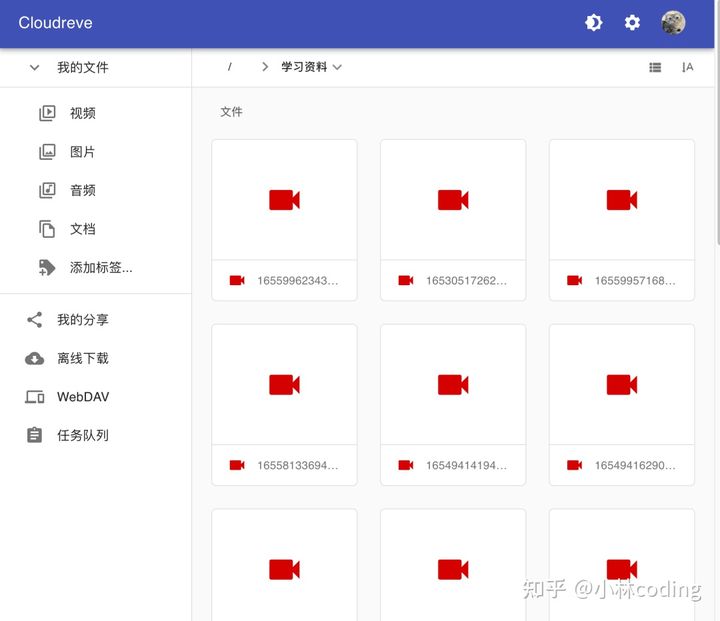Open the user avatar menu

673,23
